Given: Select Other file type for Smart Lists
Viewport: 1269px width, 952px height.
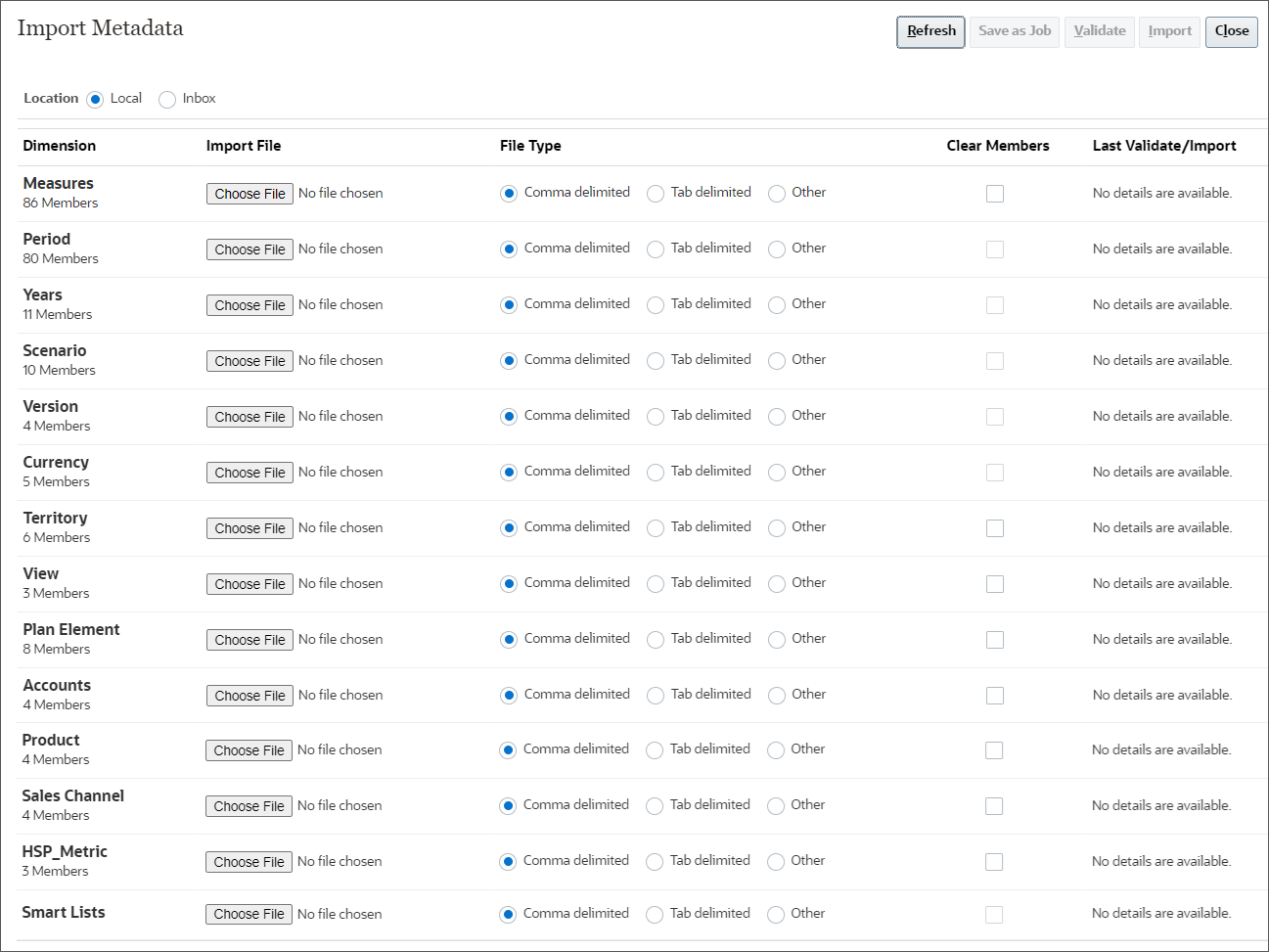Looking at the screenshot, I should pos(776,914).
